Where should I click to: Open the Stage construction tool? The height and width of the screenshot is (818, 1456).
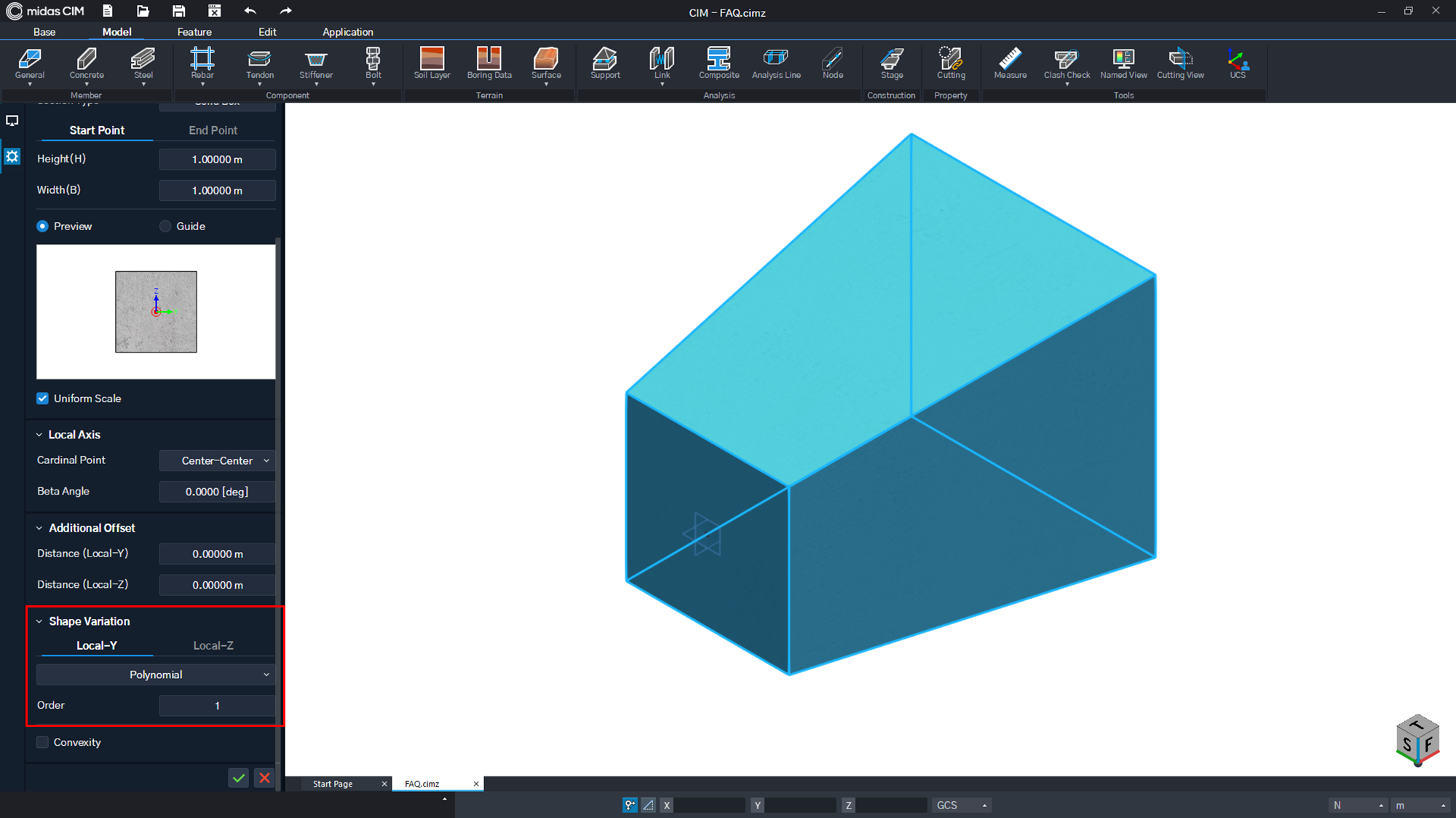tap(892, 63)
